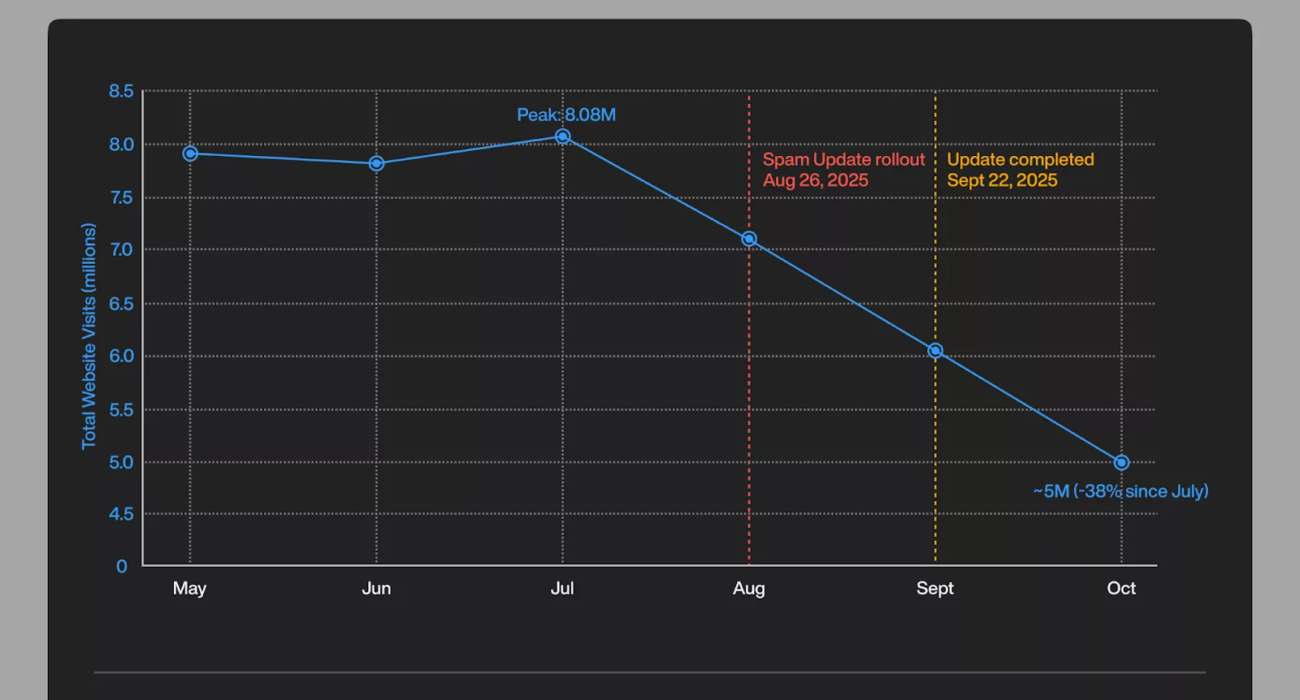Click the 'Sept' x-axis label

(x=935, y=588)
